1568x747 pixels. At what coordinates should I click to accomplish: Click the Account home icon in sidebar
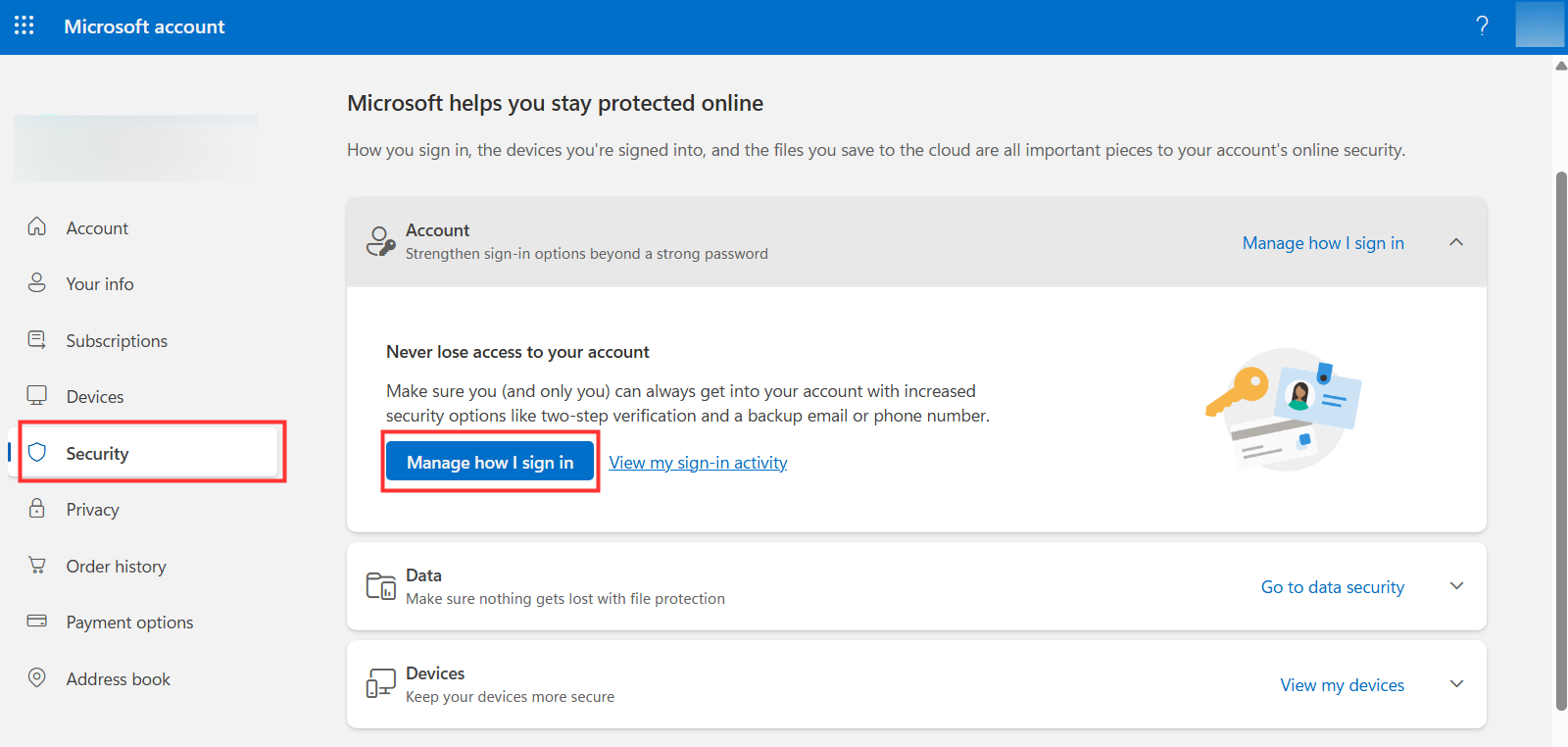(x=37, y=226)
